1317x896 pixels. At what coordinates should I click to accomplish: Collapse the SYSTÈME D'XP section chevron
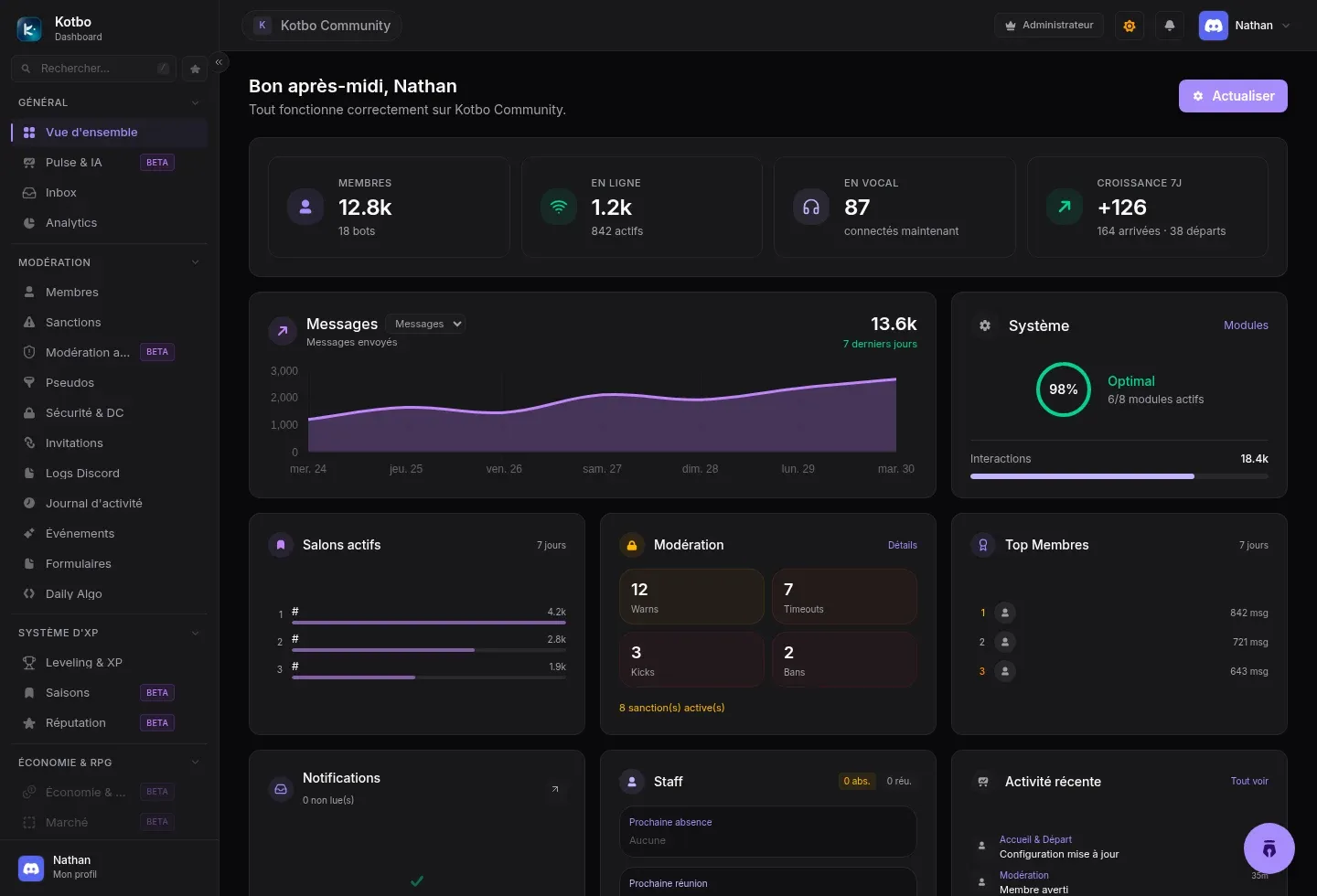coord(195,633)
